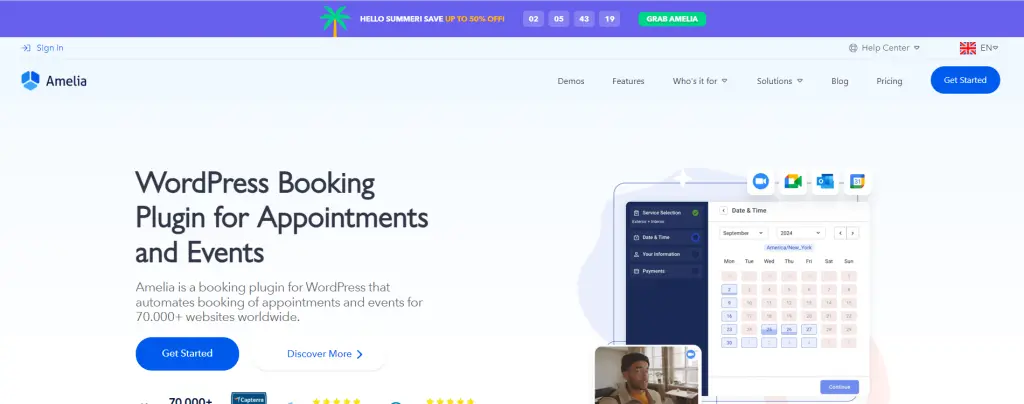Click the Continue button in booking preview
The image size is (1024, 404).
pos(839,387)
